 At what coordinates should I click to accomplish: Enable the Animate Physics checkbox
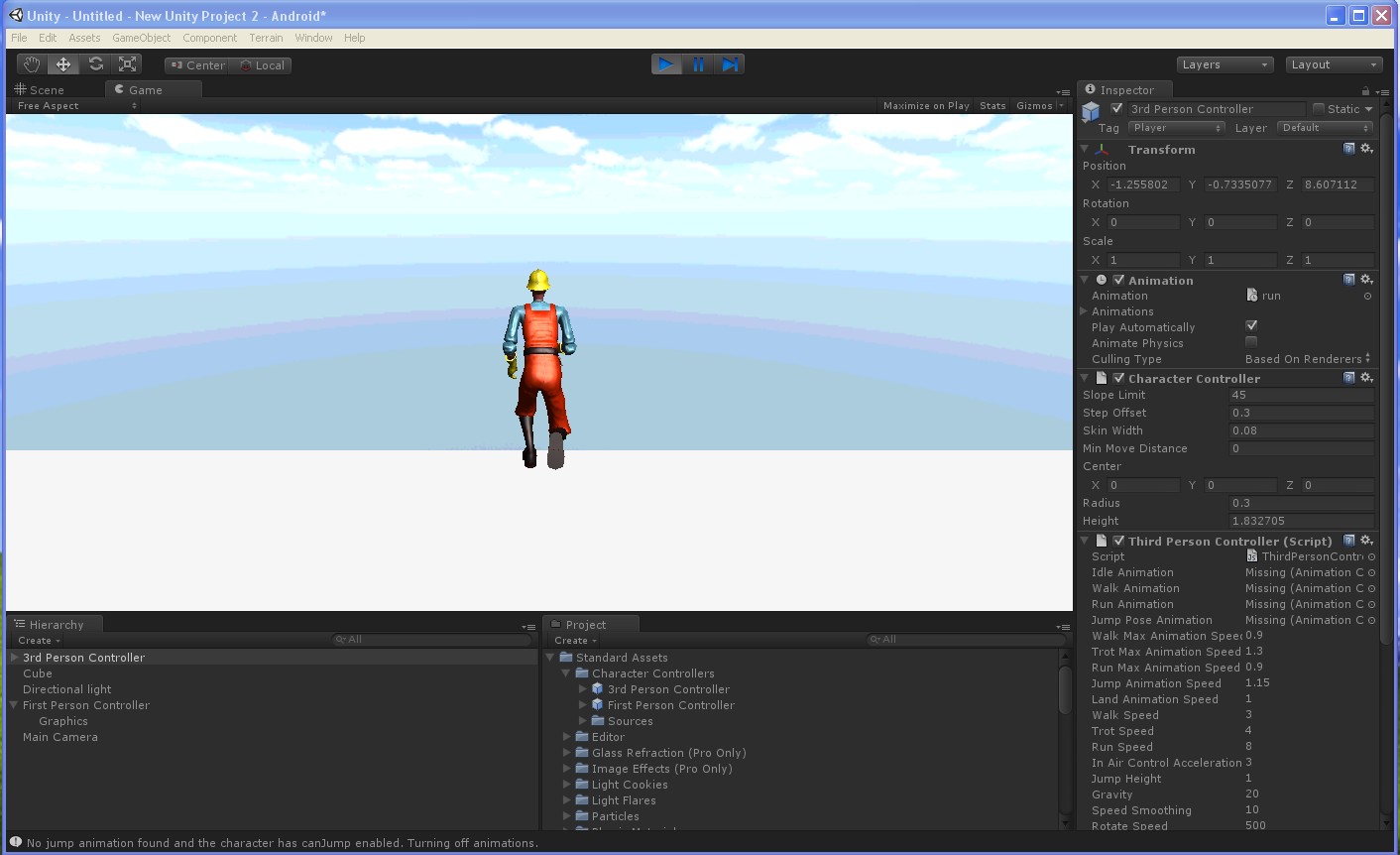point(1251,342)
